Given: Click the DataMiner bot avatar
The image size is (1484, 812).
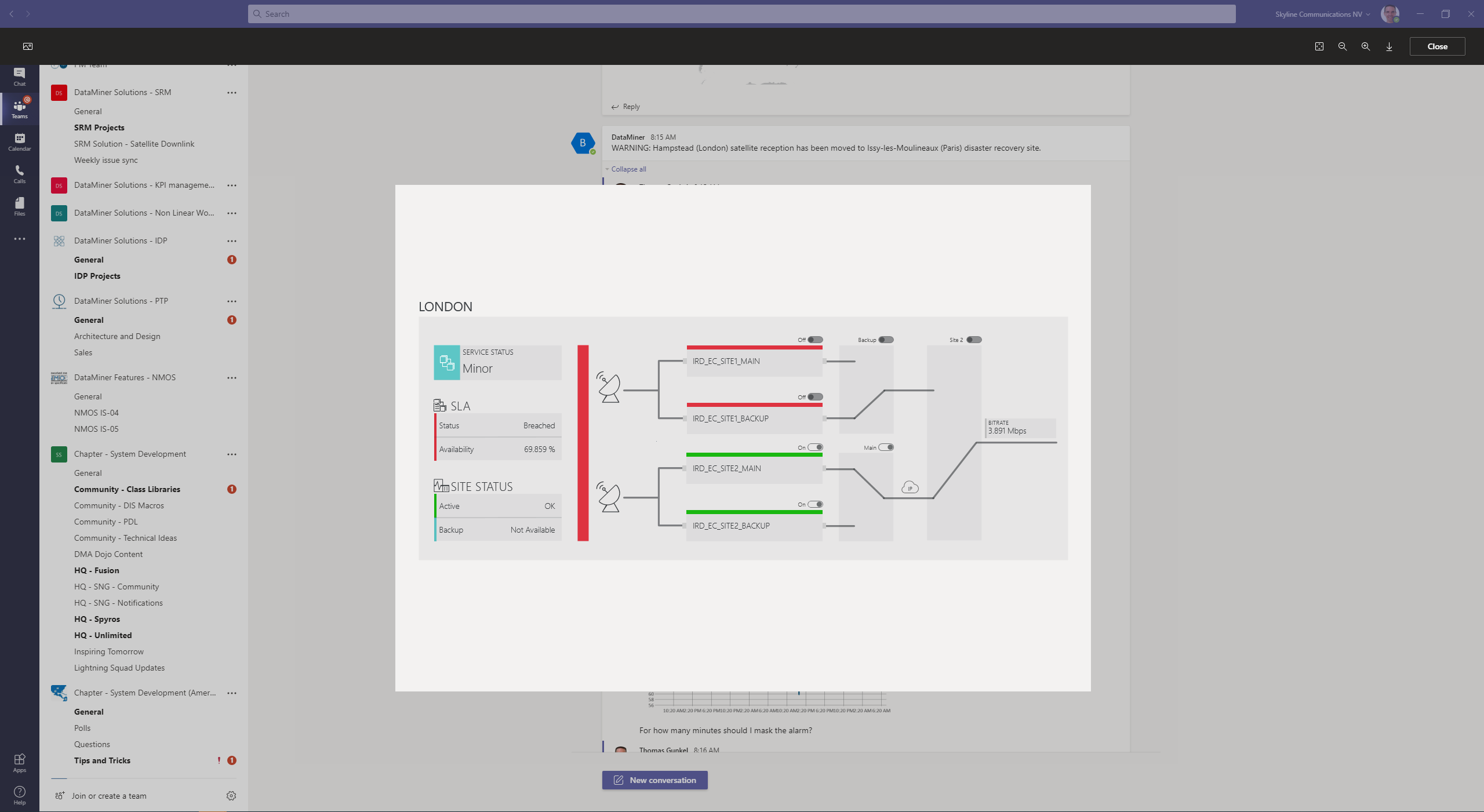Looking at the screenshot, I should 583,143.
